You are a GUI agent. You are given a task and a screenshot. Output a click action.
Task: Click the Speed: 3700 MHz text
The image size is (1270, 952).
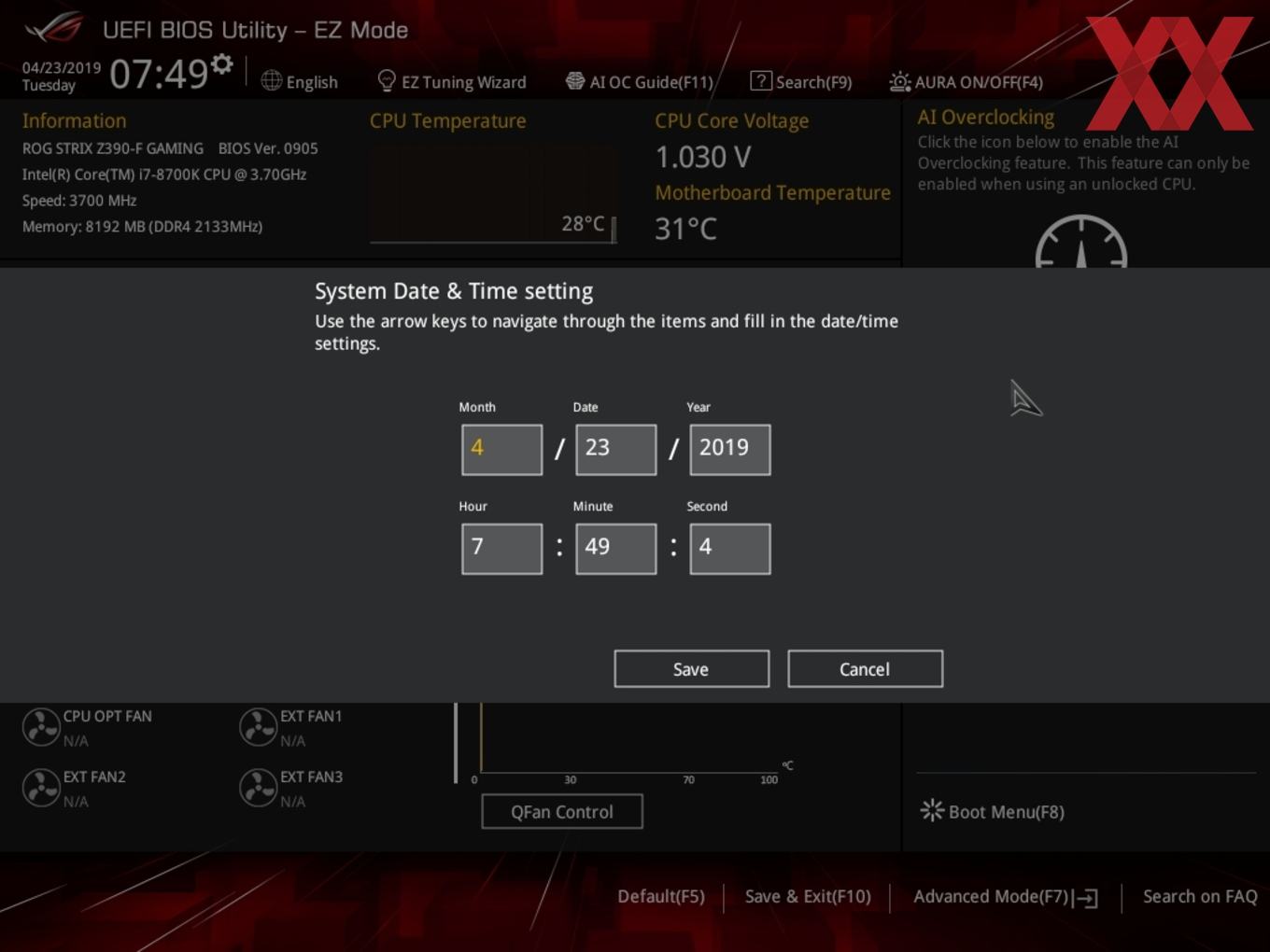(x=79, y=201)
